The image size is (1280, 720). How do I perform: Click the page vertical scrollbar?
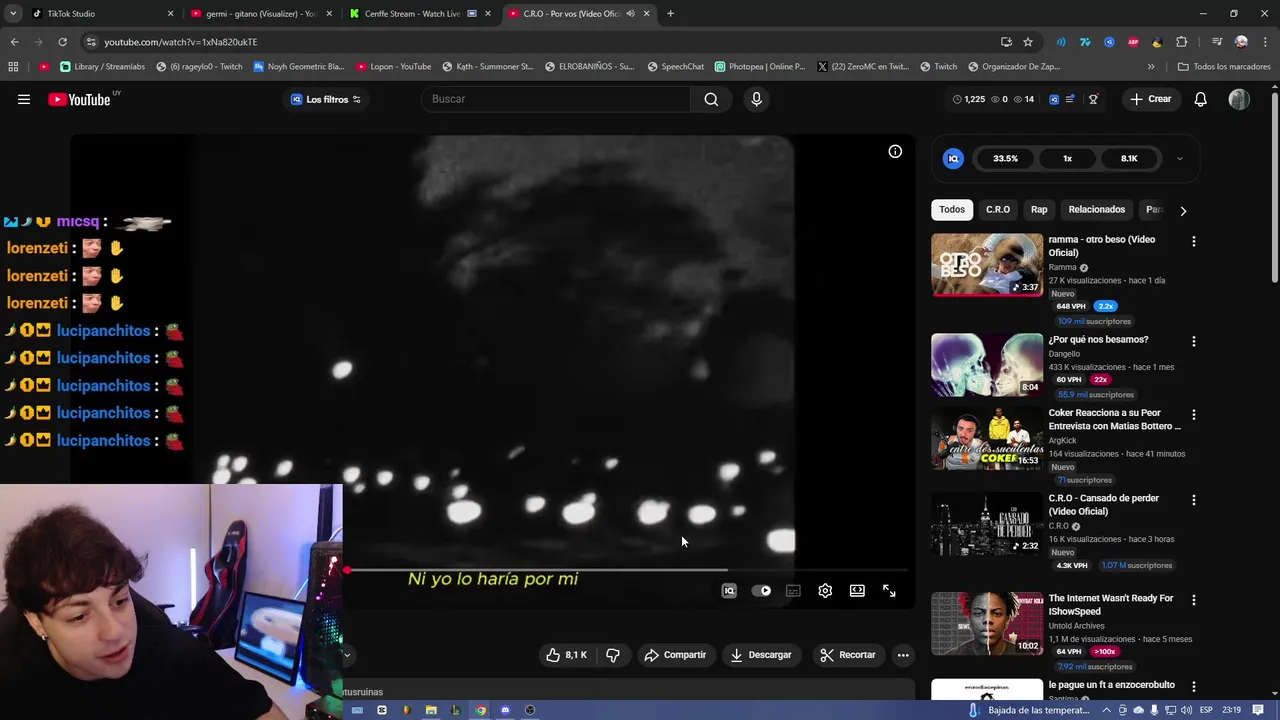(x=1274, y=186)
